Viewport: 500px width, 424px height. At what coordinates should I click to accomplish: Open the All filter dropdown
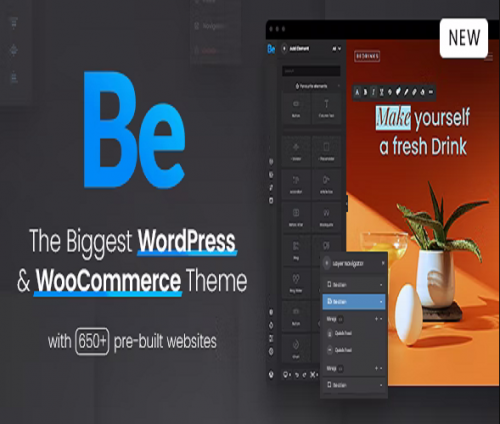(x=337, y=49)
